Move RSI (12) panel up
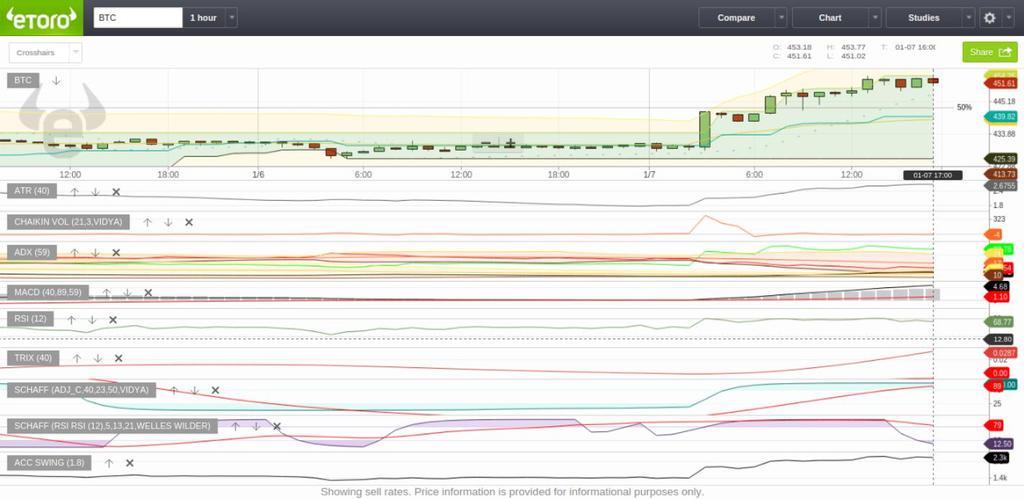 pos(71,319)
